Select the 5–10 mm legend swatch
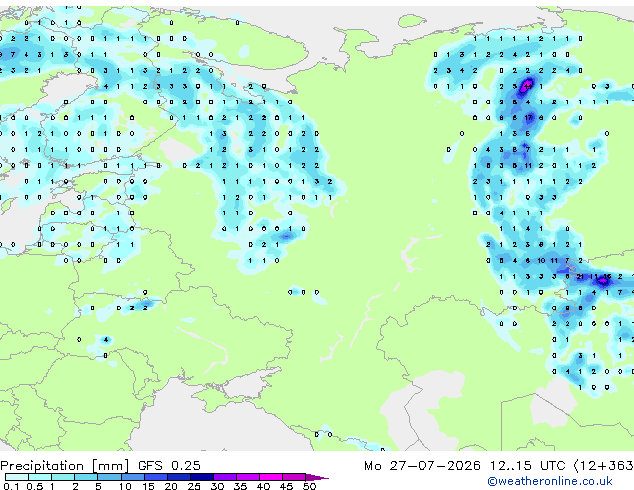The height and width of the screenshot is (490, 634). [x=109, y=477]
